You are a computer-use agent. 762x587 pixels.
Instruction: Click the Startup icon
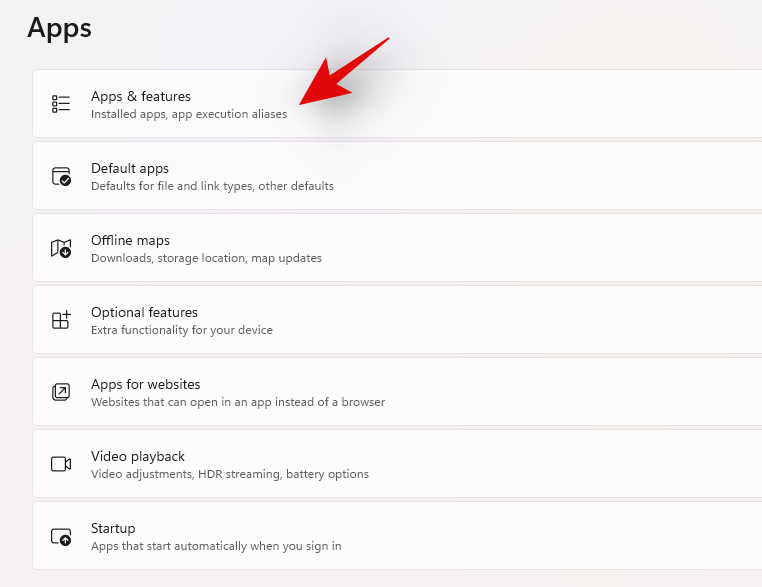(61, 536)
